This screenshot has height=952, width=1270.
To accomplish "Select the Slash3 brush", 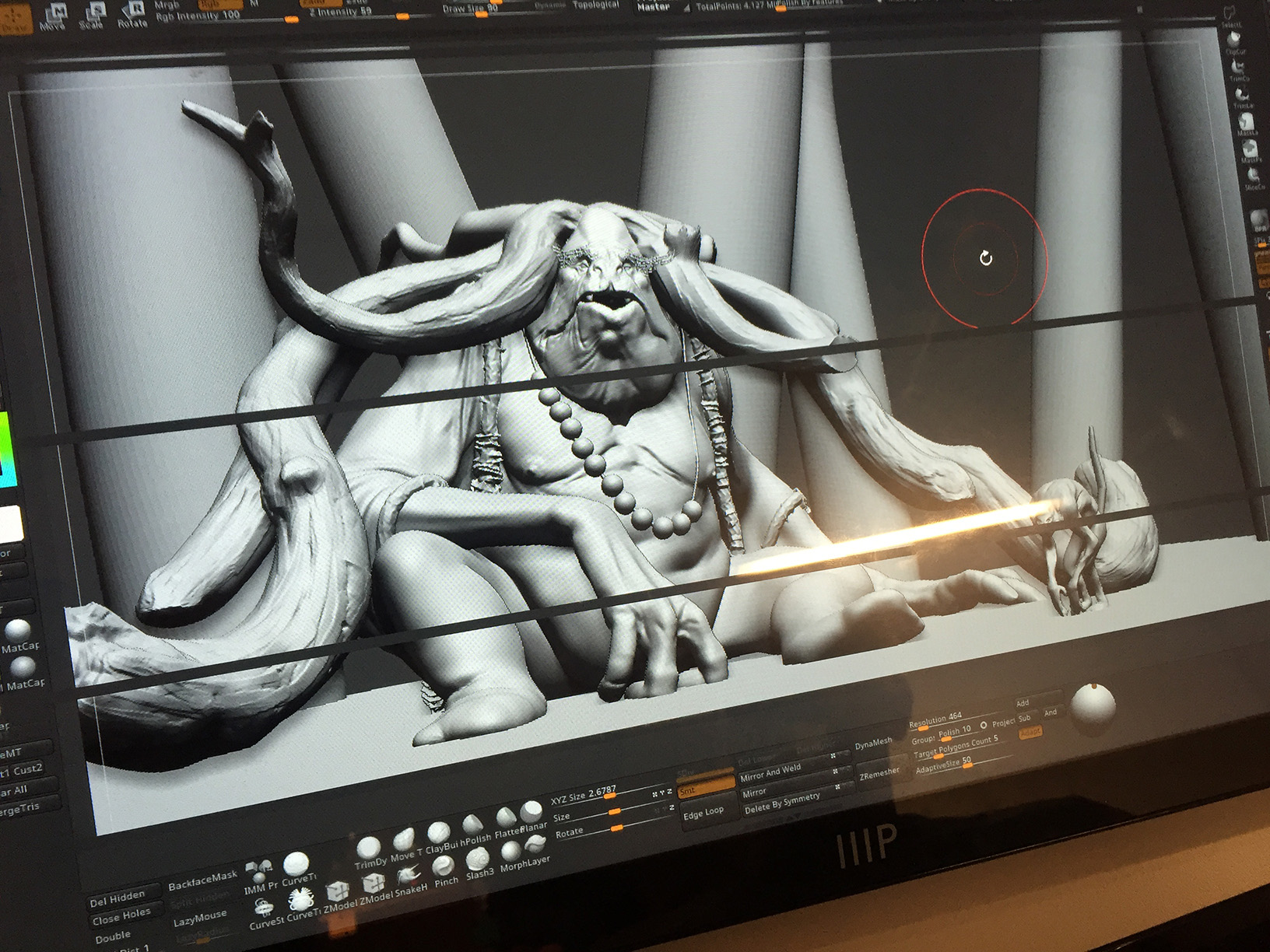I will click(x=479, y=865).
